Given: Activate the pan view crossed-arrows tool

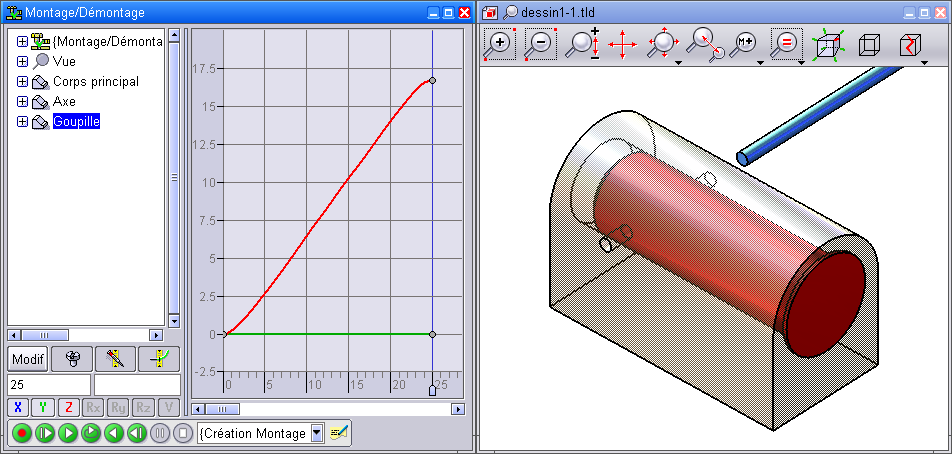Looking at the screenshot, I should [623, 44].
